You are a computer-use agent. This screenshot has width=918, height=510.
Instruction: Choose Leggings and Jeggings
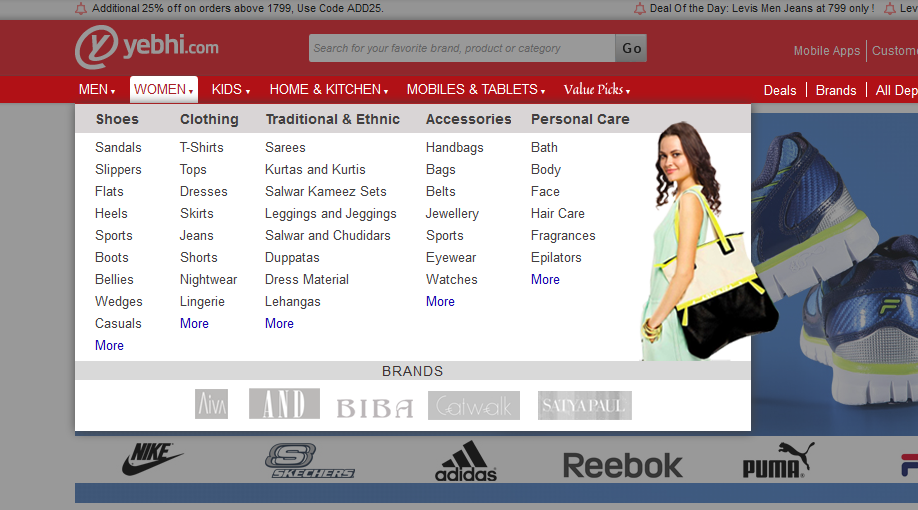(331, 214)
